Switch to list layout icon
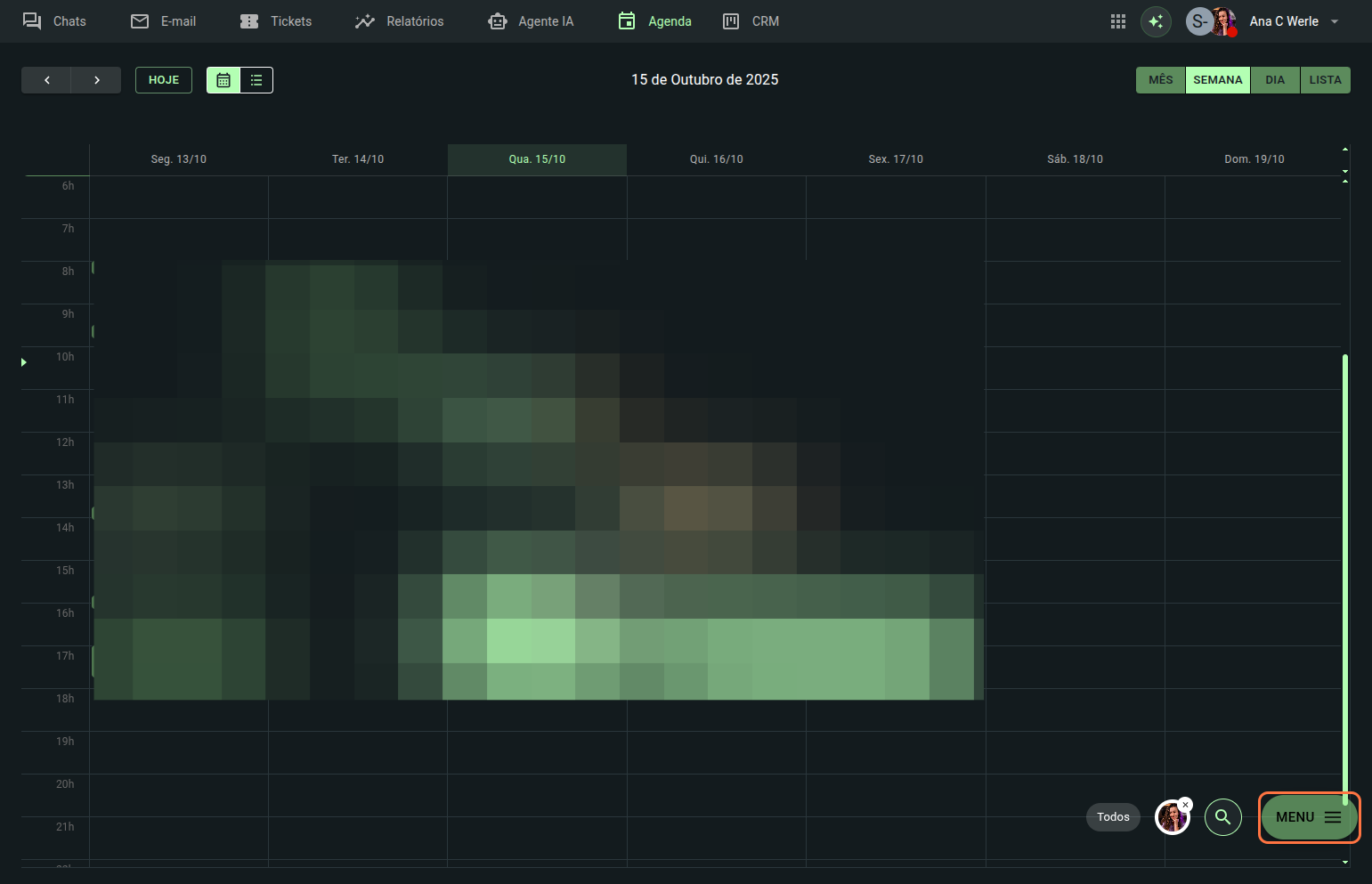The image size is (1372, 884). 256,80
